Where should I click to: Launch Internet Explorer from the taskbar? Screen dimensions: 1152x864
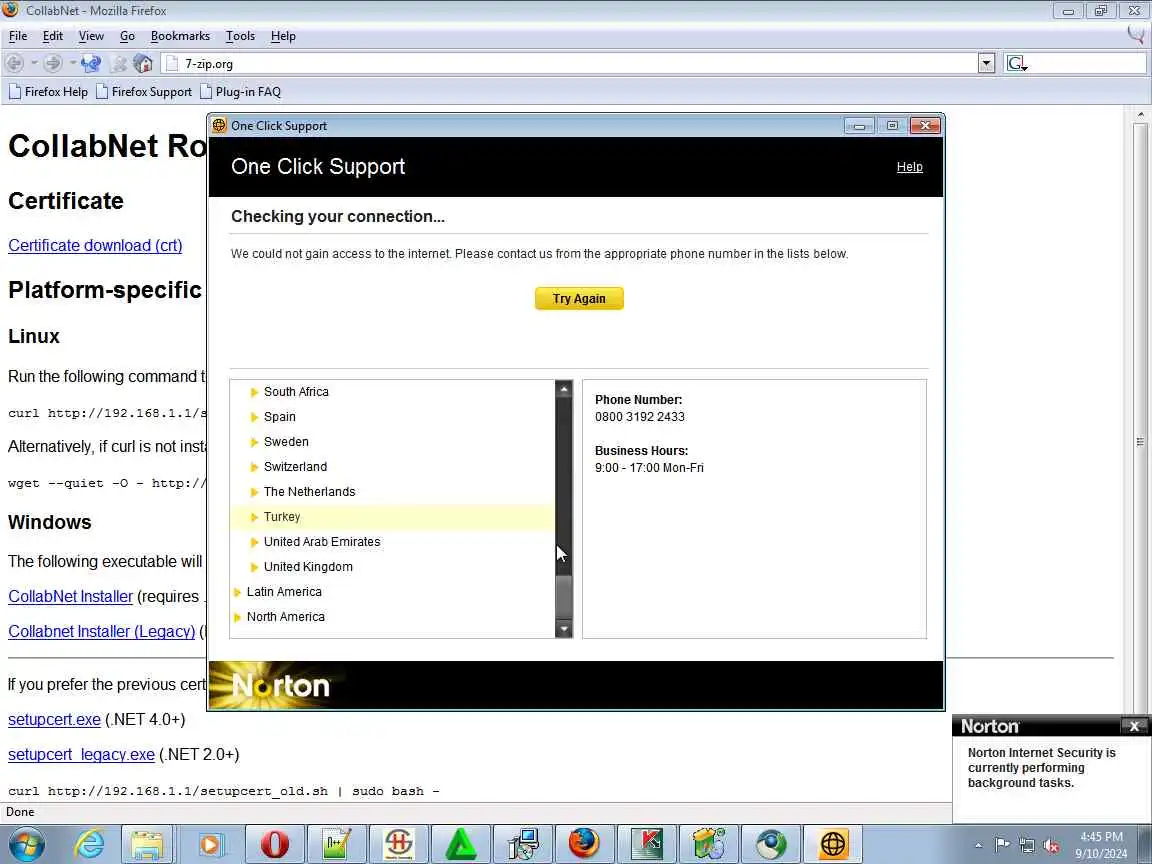click(89, 843)
